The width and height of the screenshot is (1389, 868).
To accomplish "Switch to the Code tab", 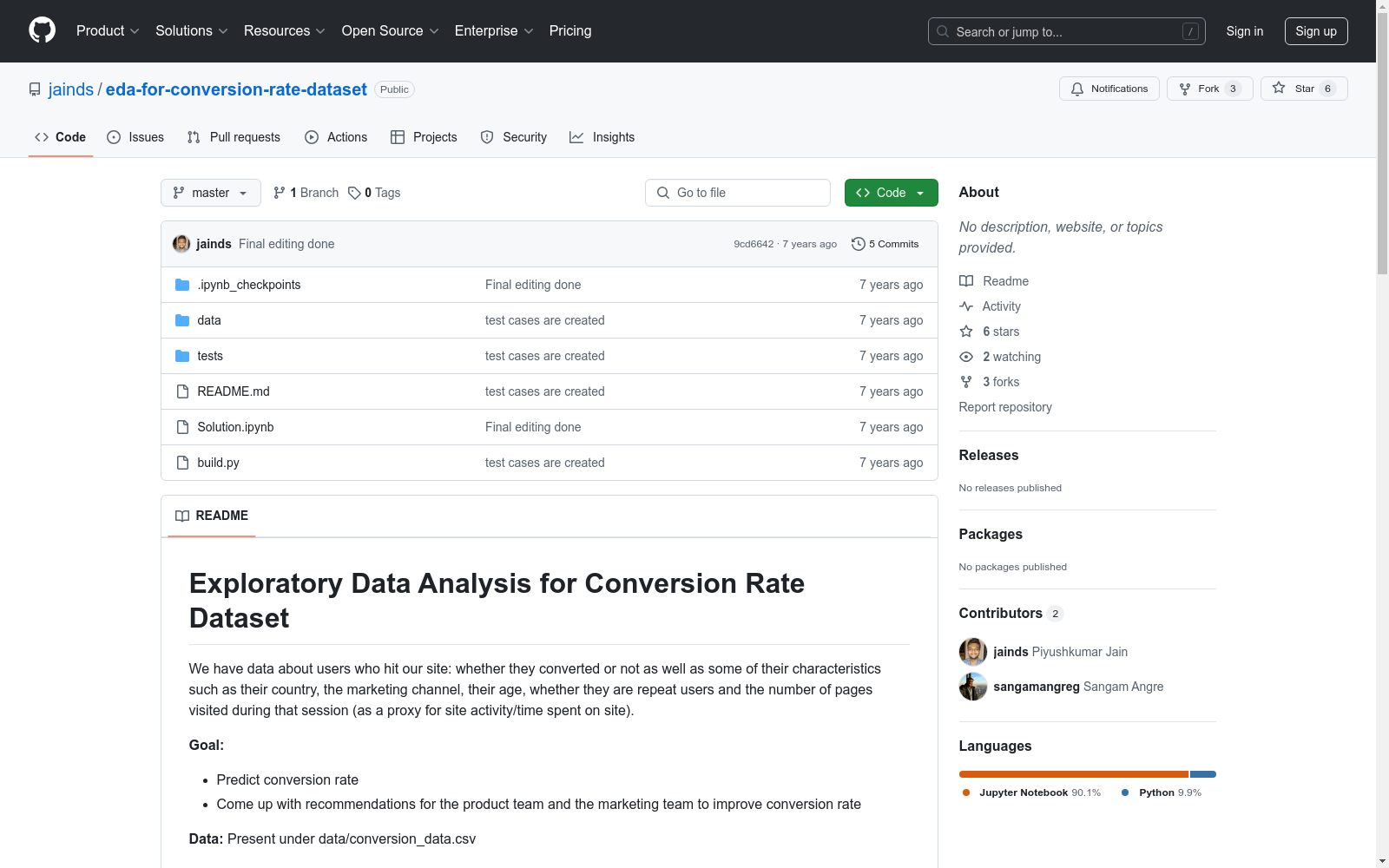I will 61,137.
